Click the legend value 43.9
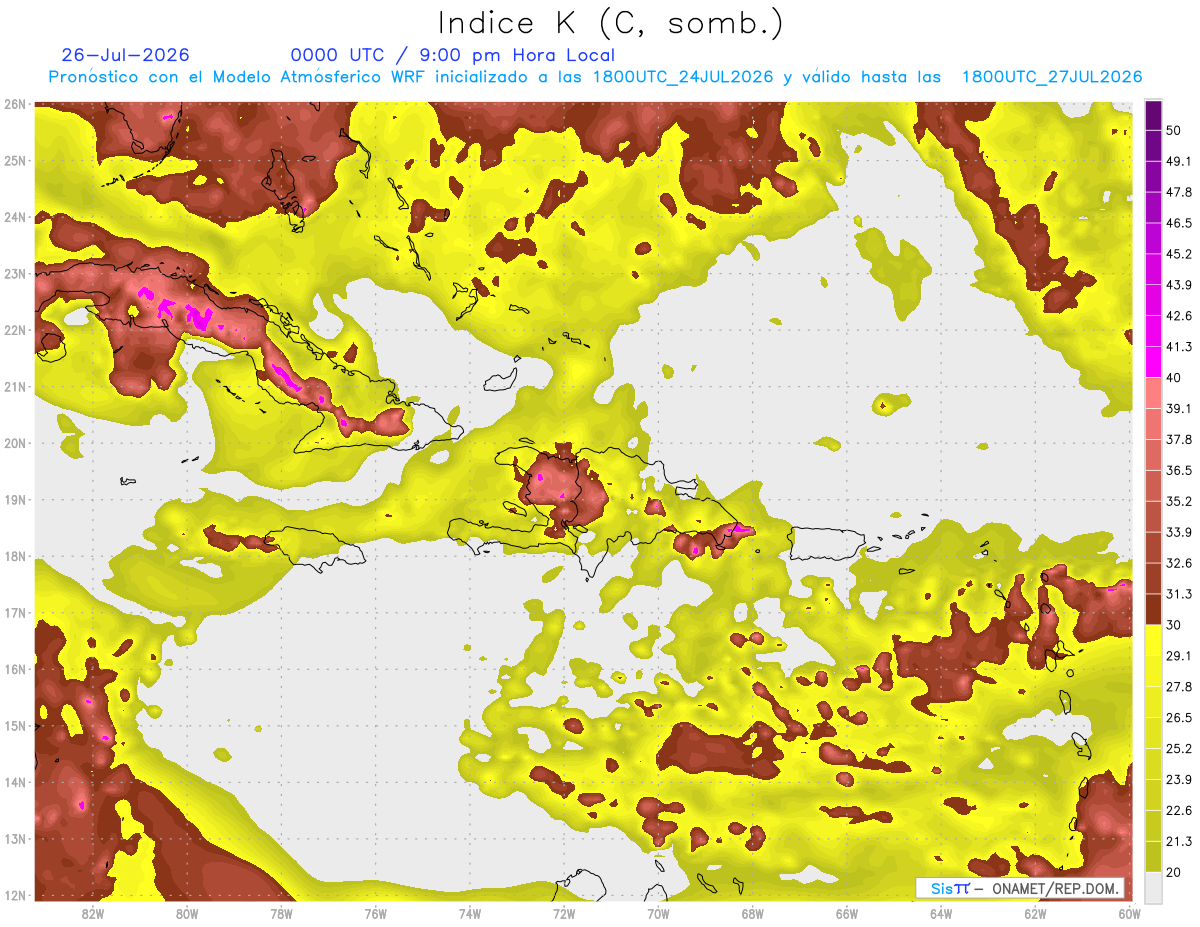 [1179, 285]
